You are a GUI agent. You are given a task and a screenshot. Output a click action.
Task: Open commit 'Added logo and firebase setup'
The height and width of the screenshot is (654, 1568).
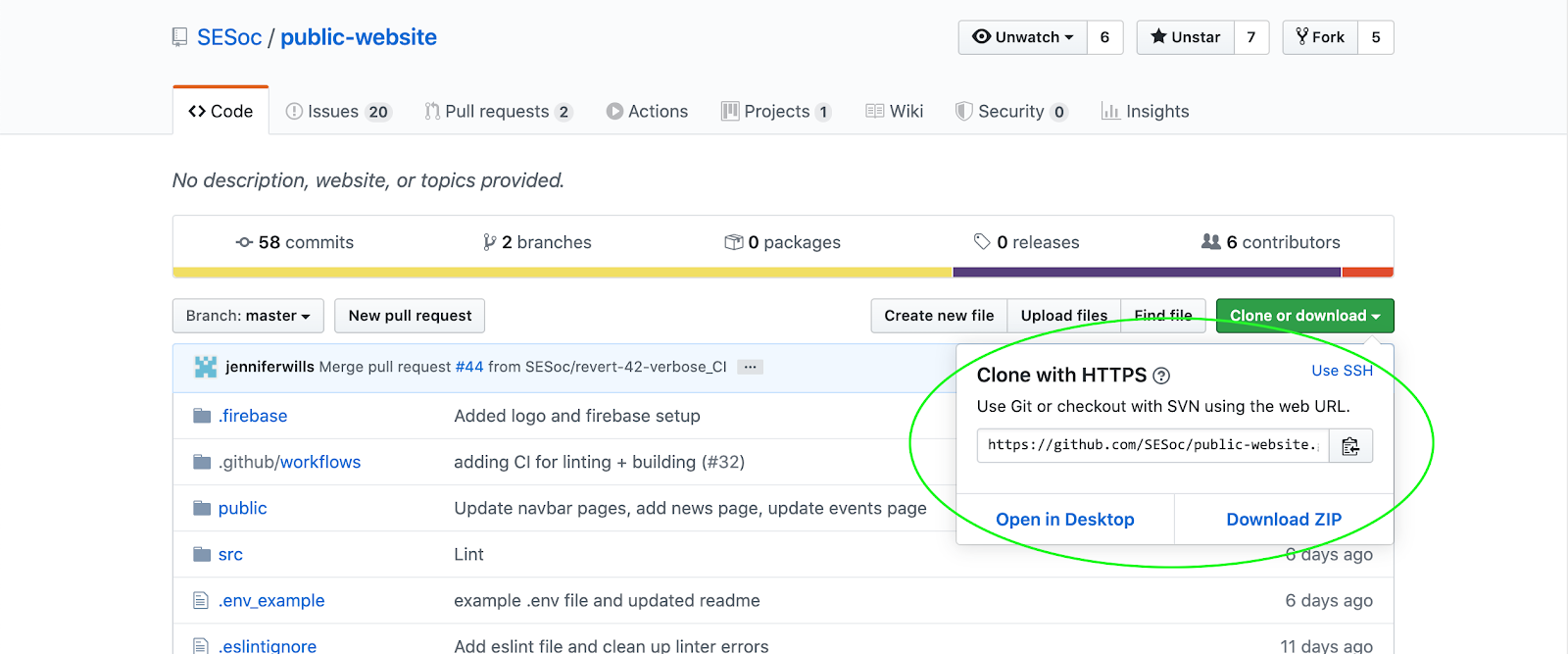(577, 416)
